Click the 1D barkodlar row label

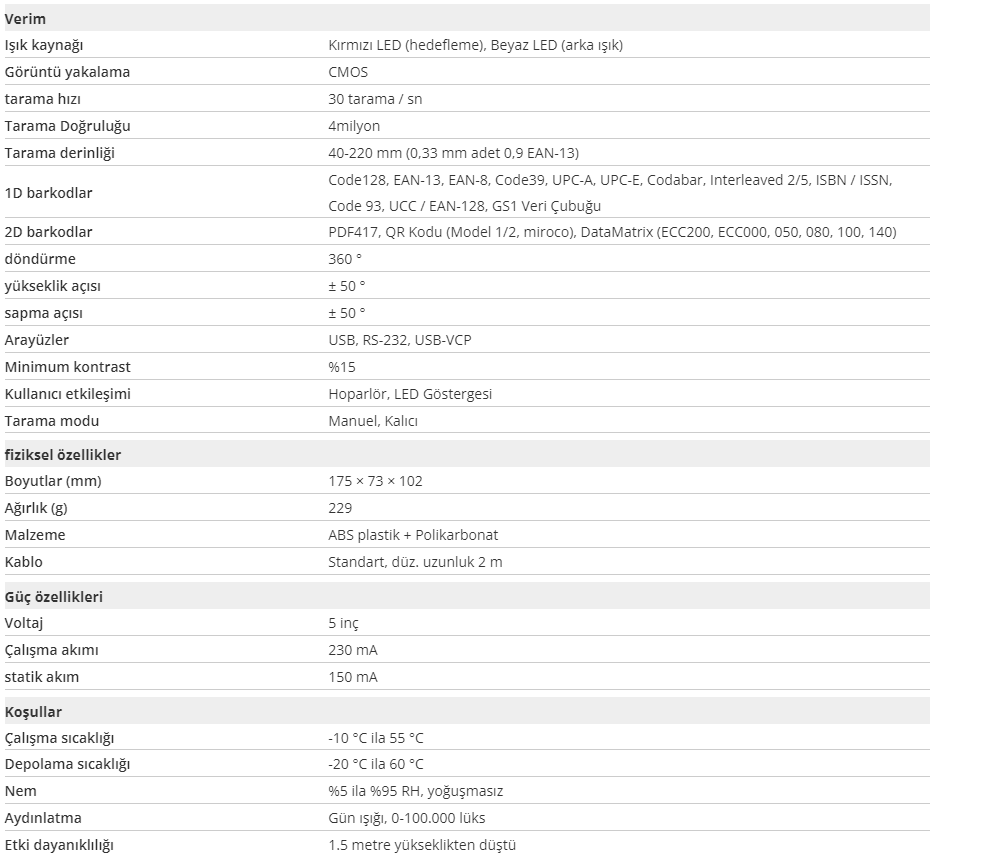(x=48, y=192)
